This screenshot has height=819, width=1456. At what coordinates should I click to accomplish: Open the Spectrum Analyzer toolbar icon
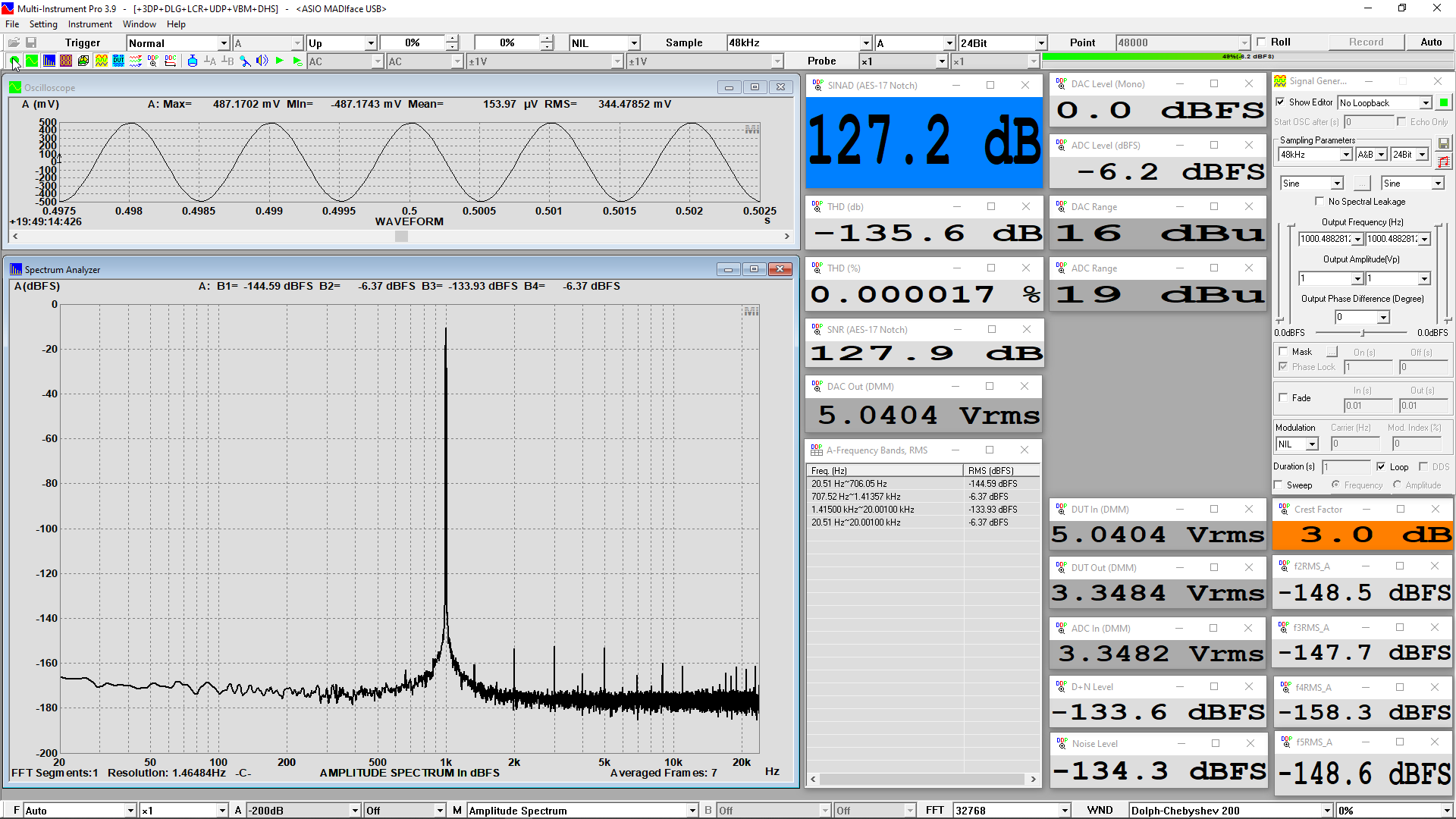click(x=49, y=61)
